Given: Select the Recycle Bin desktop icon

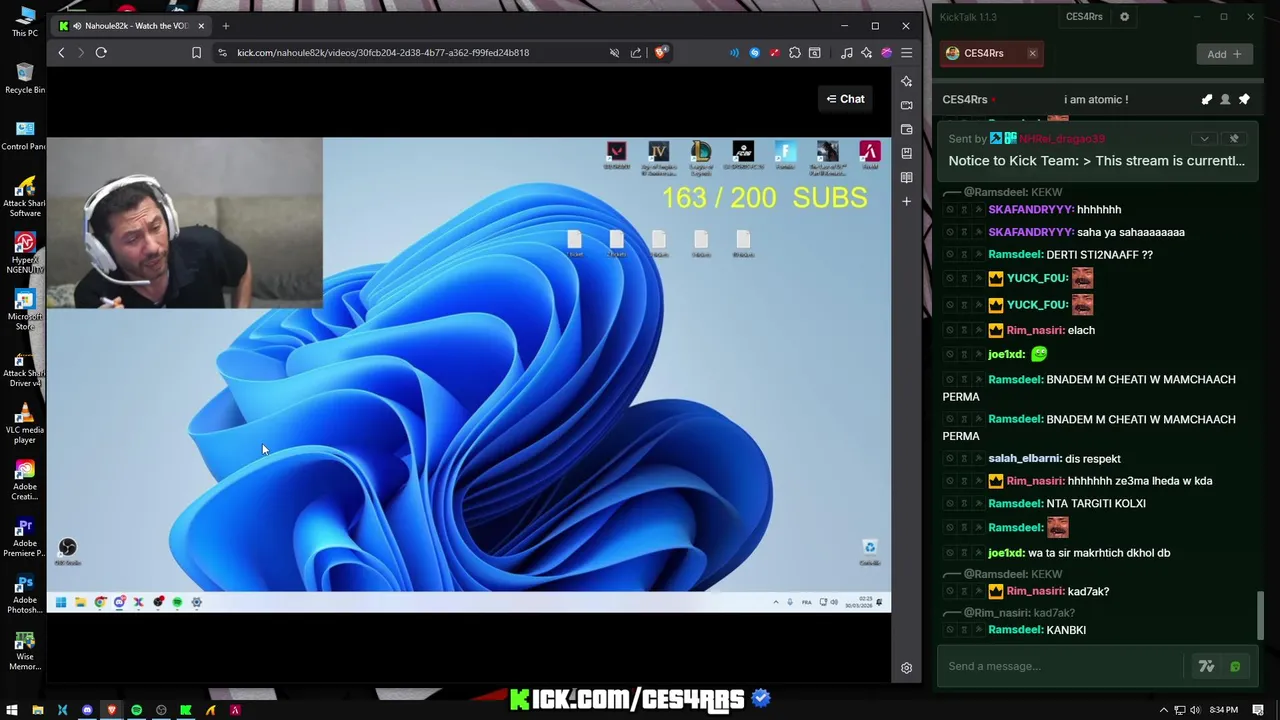Looking at the screenshot, I should 25,78.
